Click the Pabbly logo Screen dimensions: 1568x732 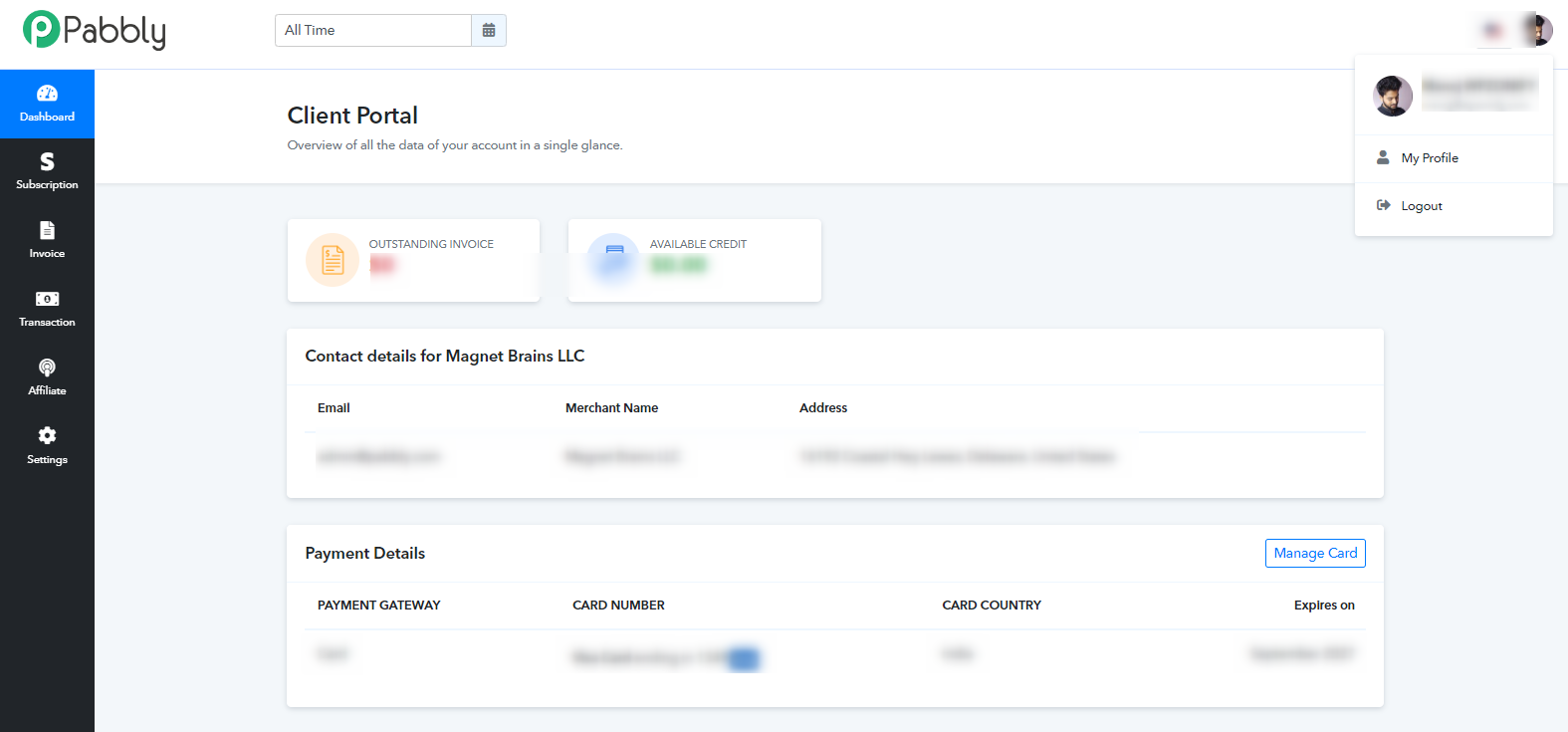[x=95, y=30]
